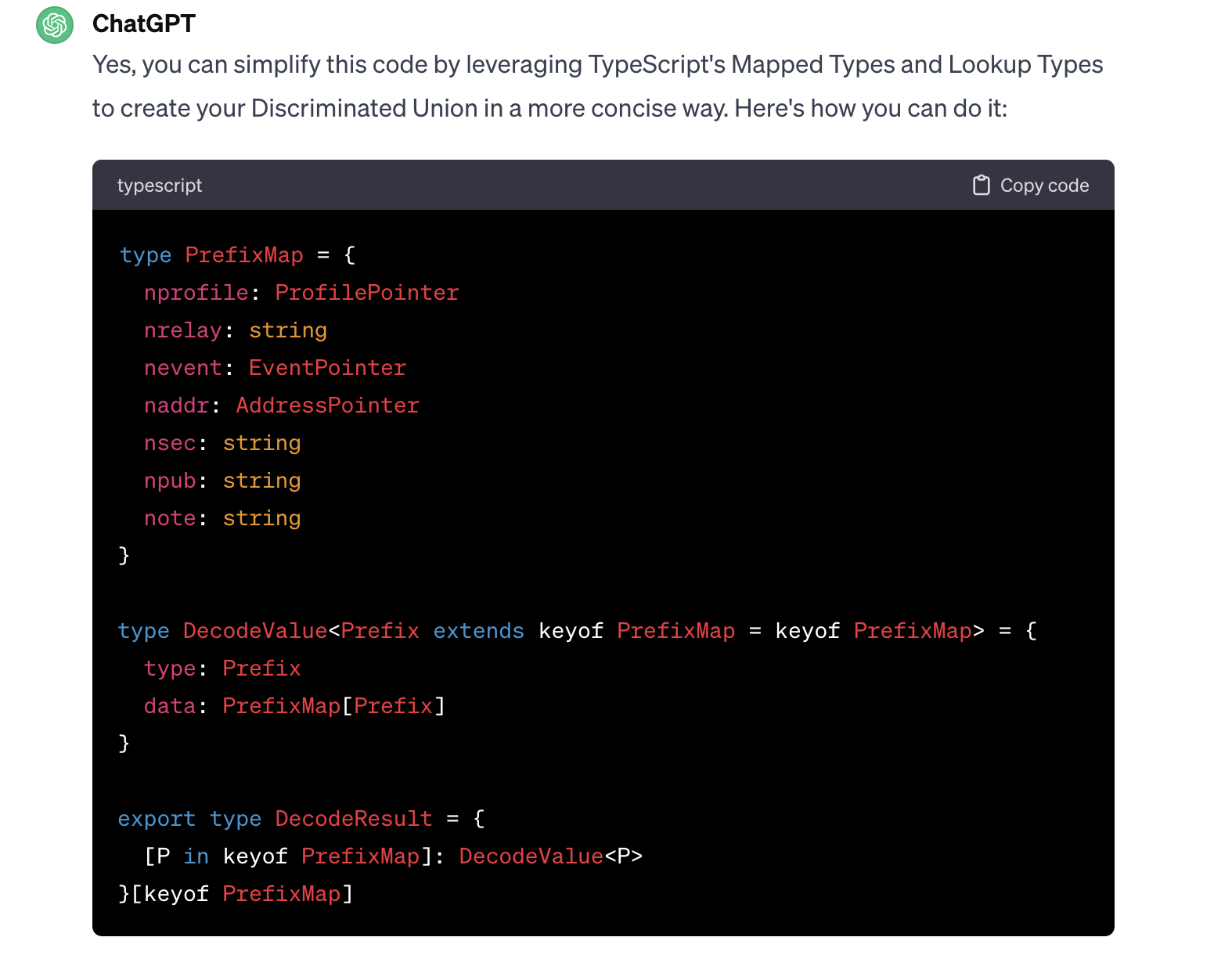Click the extends keyword in DecodeValue

478,631
